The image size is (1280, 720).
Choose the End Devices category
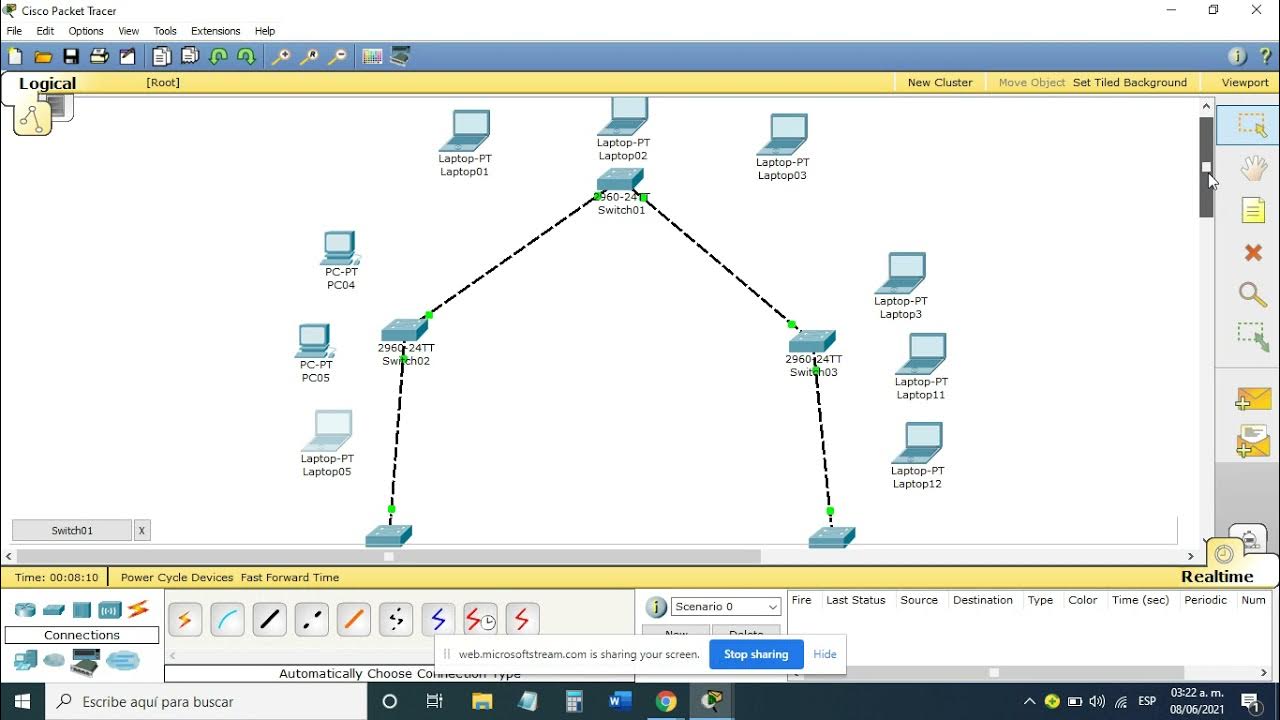pyautogui.click(x=25, y=661)
